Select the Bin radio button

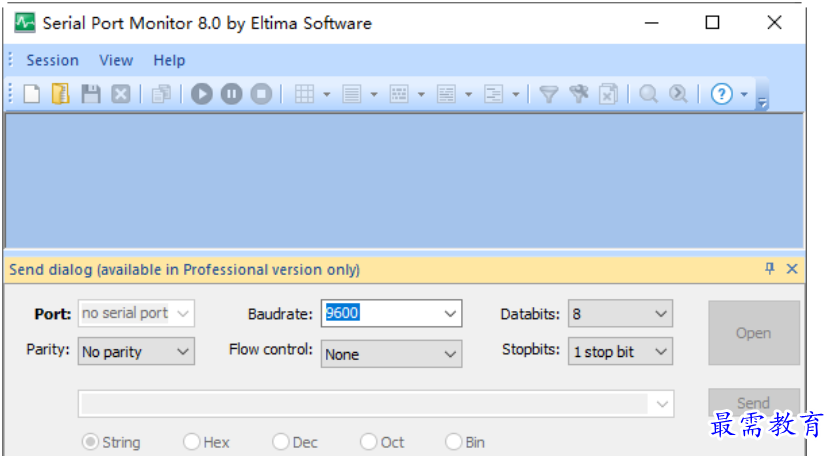point(453,441)
